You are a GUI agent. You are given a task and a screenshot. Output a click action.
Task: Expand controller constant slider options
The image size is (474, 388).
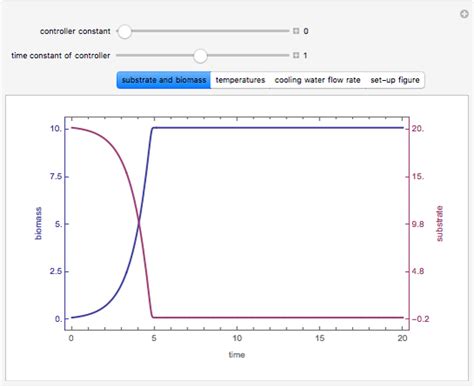point(296,31)
